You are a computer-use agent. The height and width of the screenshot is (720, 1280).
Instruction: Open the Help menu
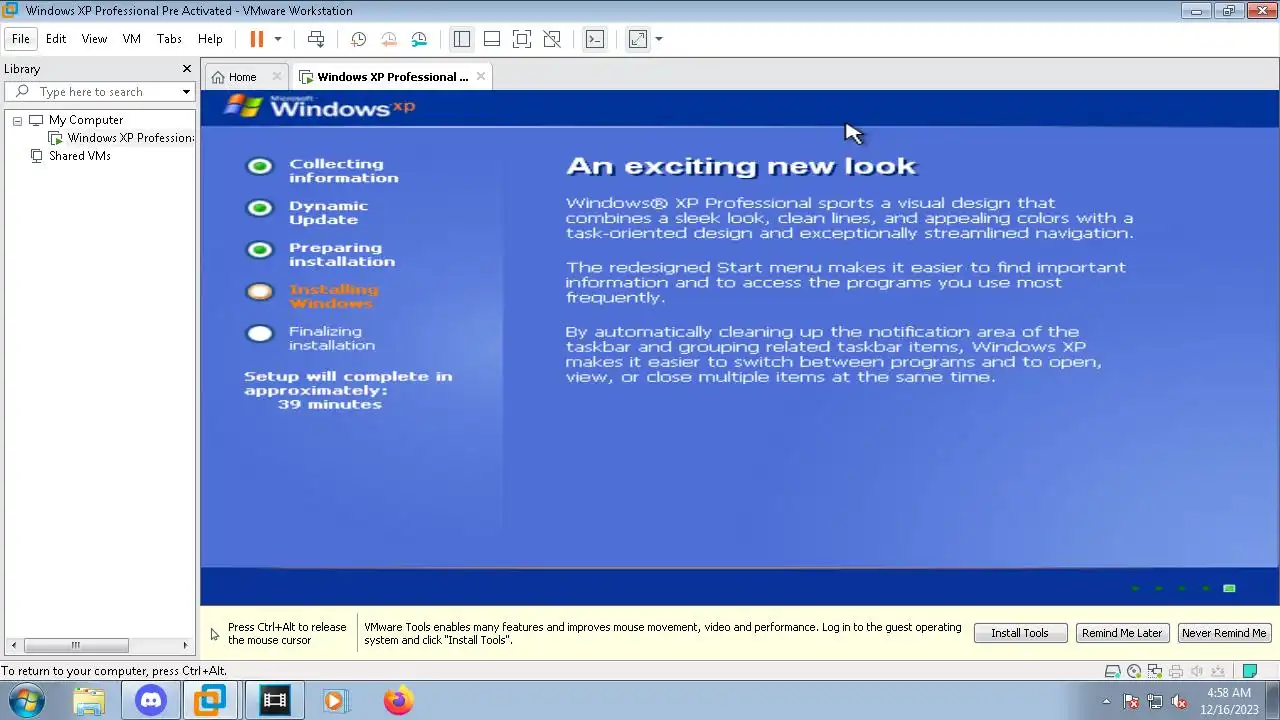(x=210, y=39)
